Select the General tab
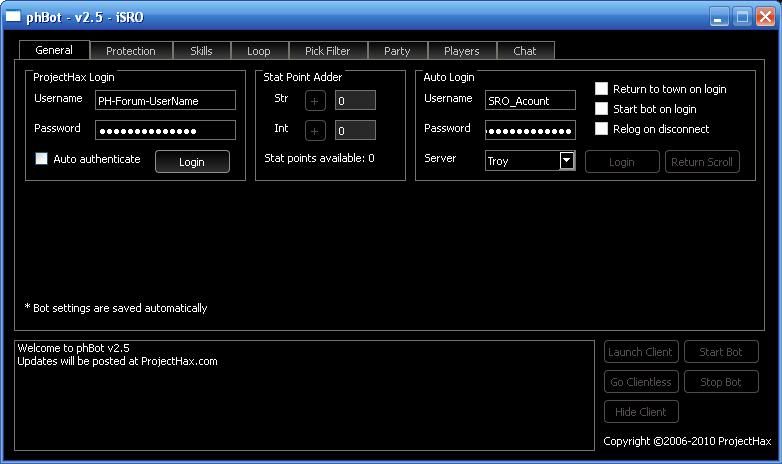Viewport: 782px width, 464px height. pos(54,50)
